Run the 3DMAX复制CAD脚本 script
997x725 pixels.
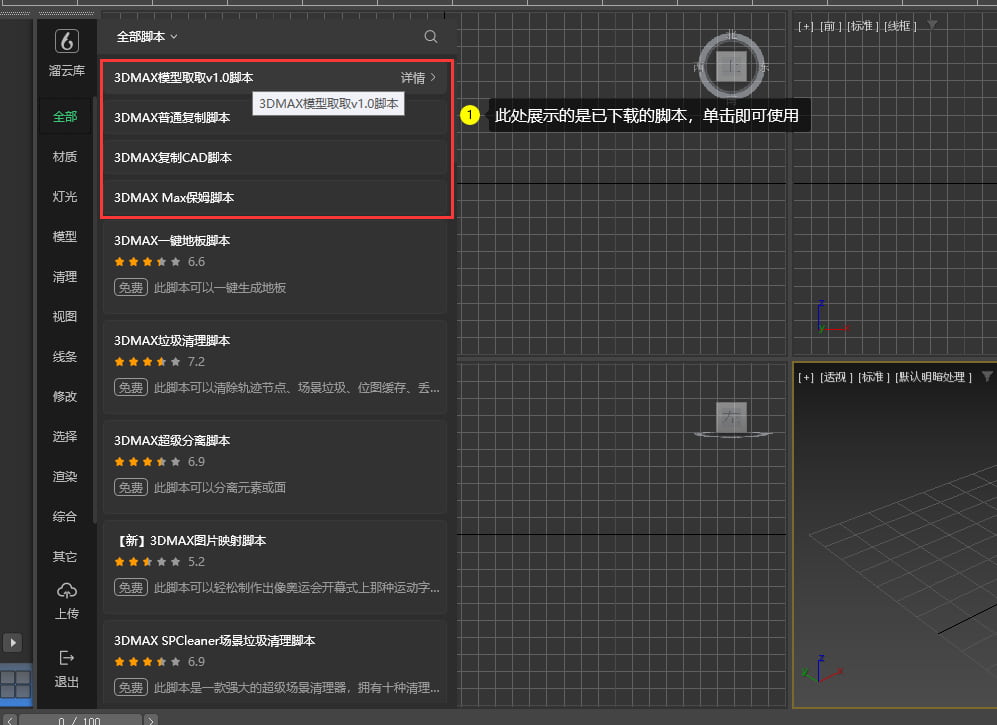tap(275, 158)
